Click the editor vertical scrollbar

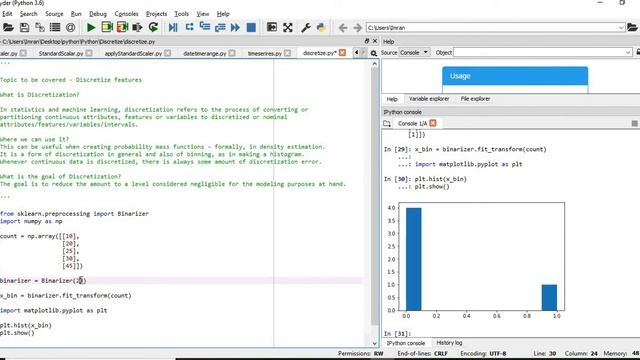coord(375,196)
